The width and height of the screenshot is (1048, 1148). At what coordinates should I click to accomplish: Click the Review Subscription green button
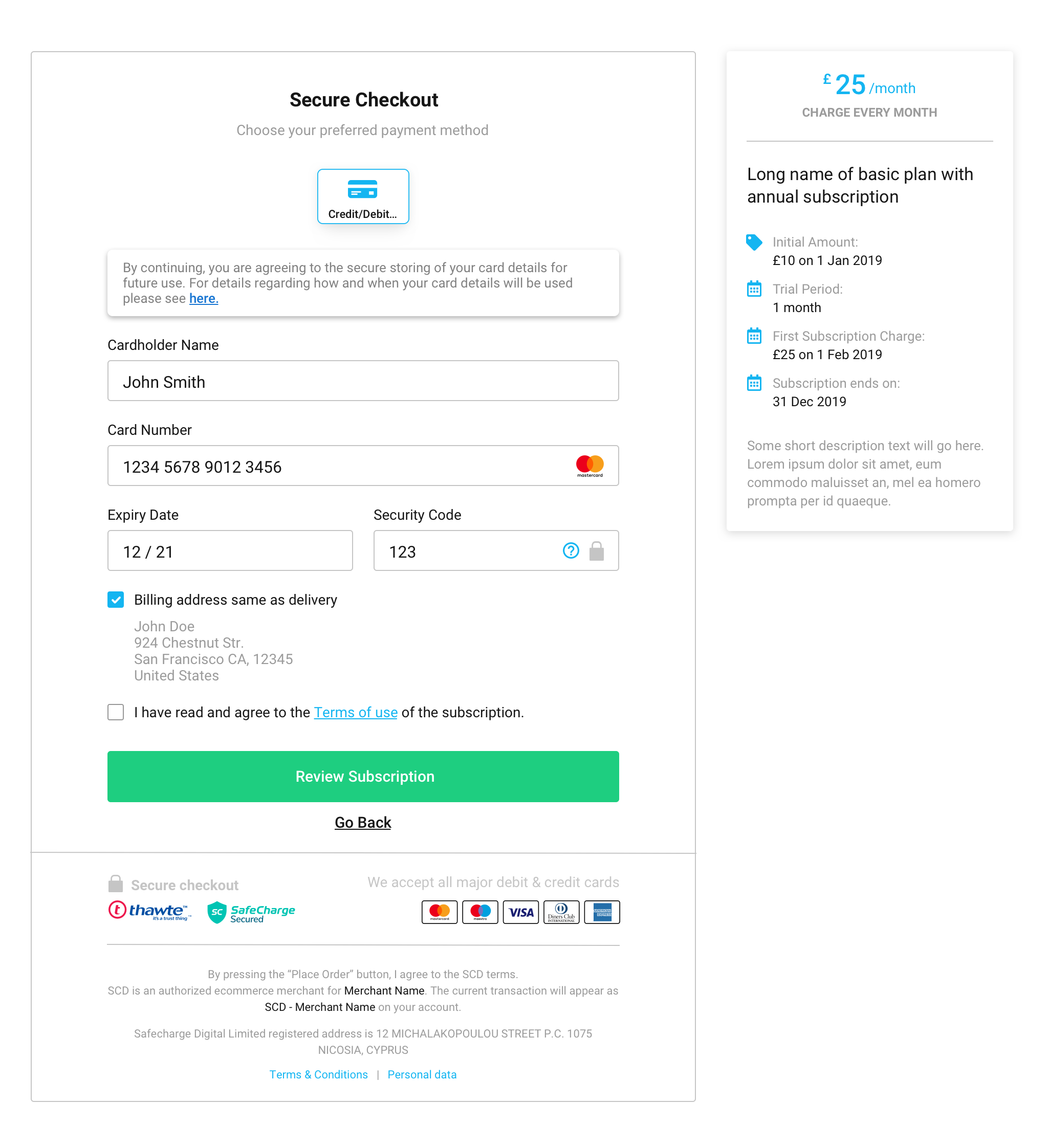[363, 776]
